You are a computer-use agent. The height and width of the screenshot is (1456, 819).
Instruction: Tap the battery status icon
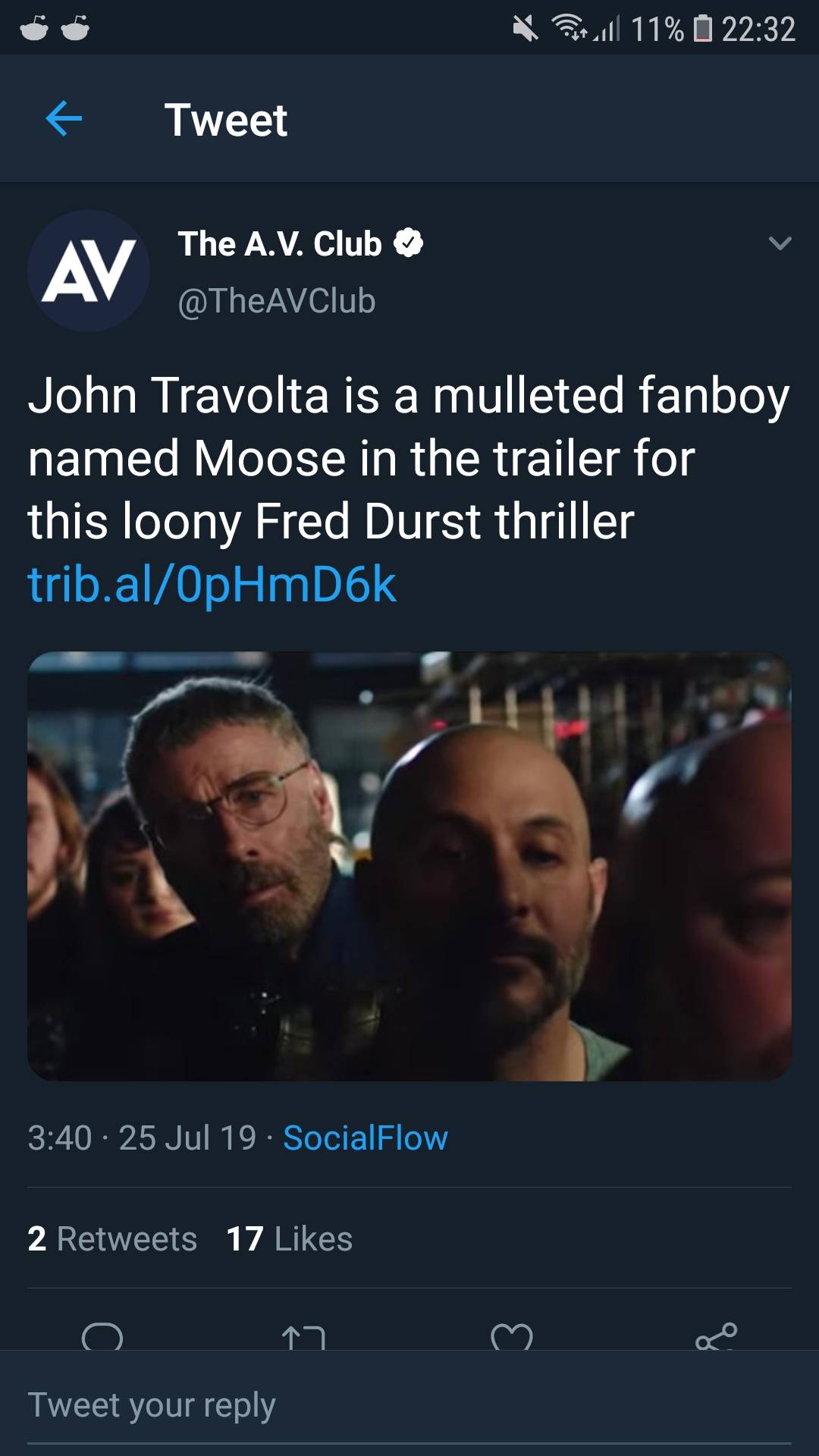click(x=703, y=29)
